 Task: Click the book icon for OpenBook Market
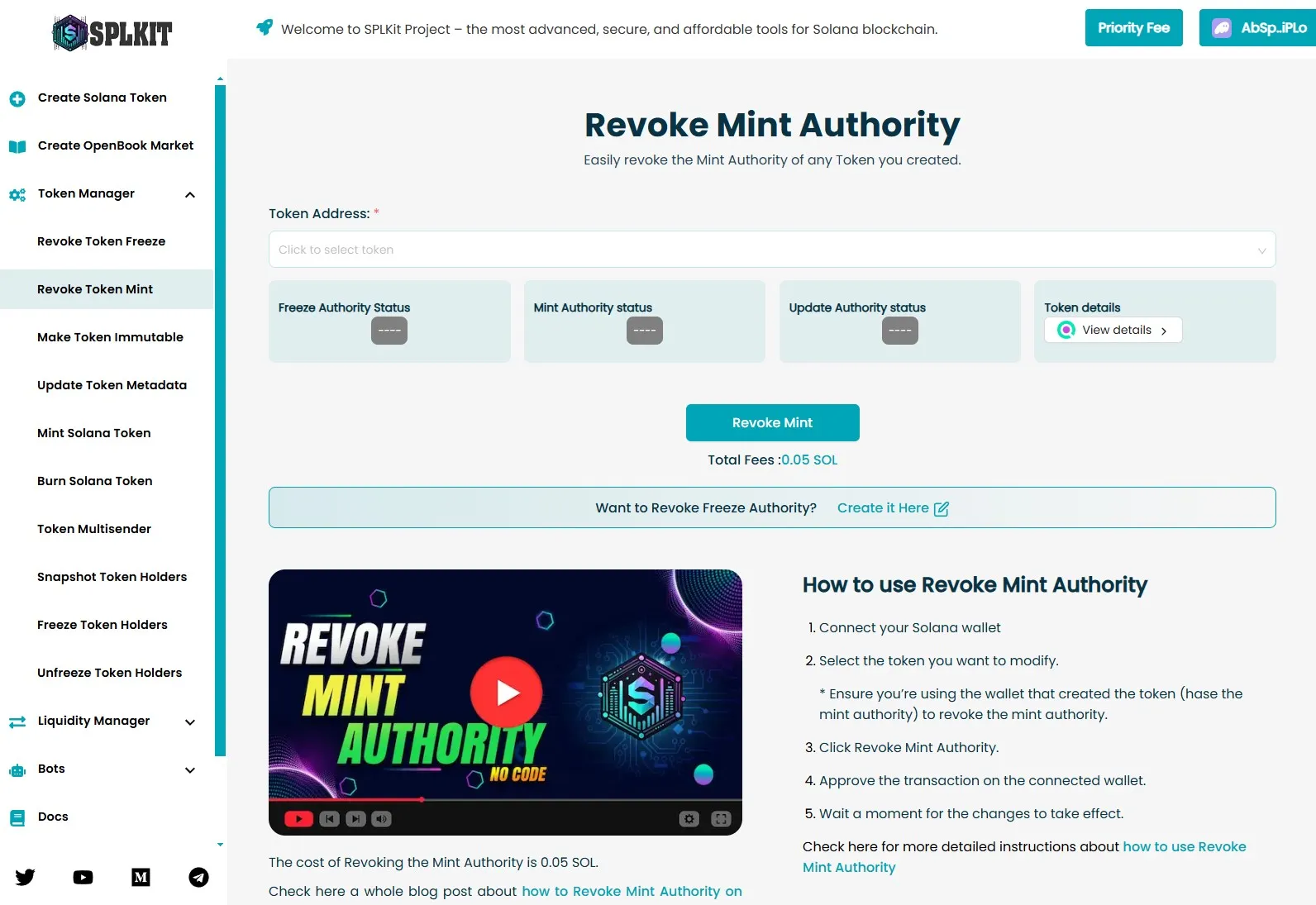(17, 146)
